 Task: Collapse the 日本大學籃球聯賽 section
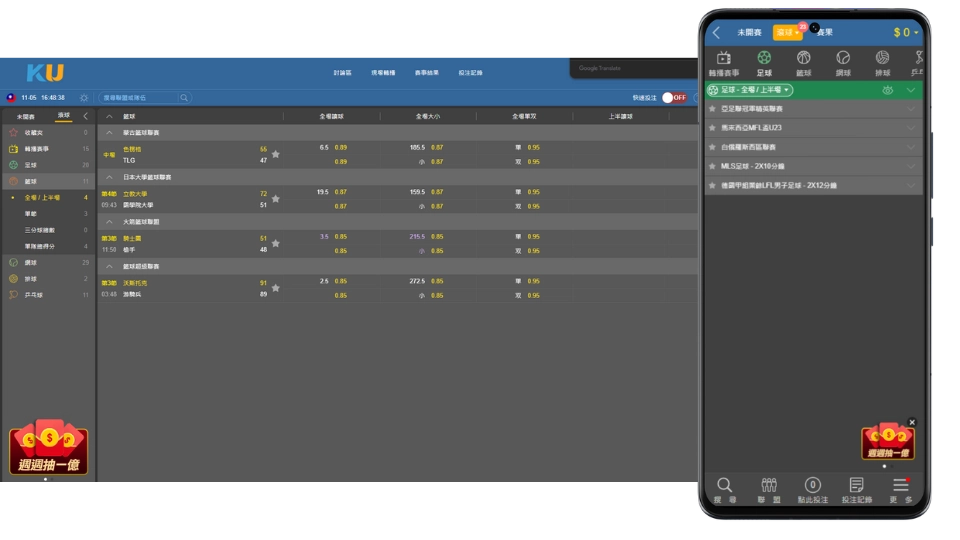[x=110, y=177]
